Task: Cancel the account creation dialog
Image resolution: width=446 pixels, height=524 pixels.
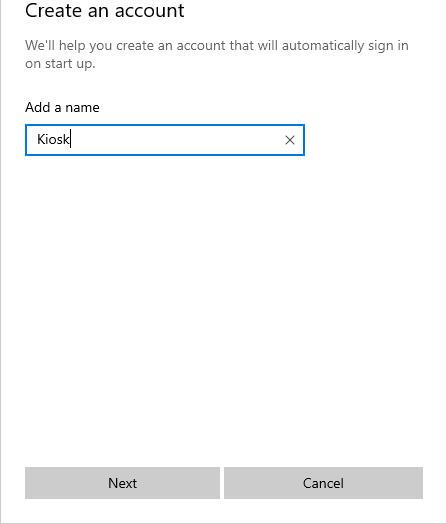Action: tap(323, 483)
